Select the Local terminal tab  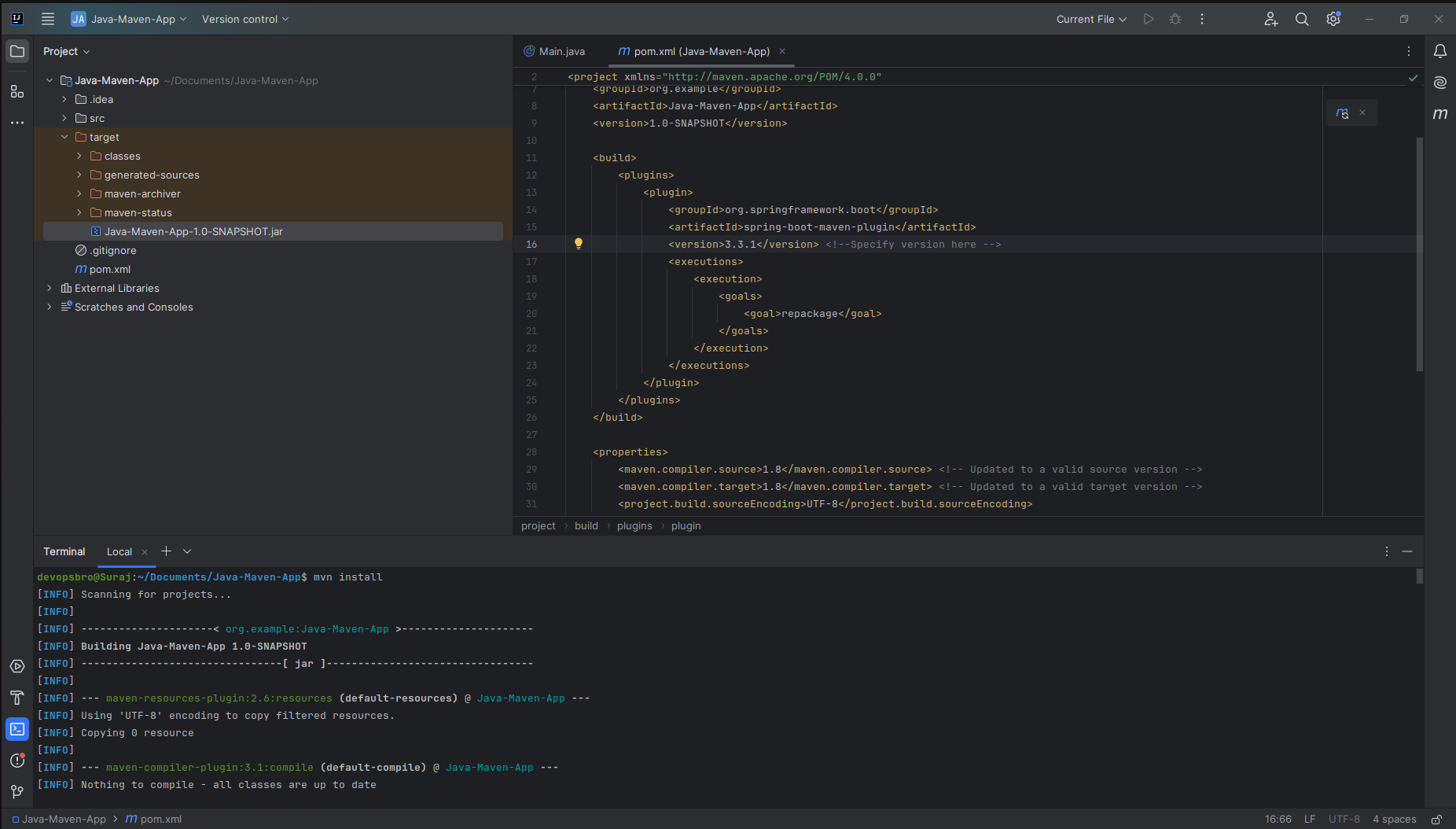119,551
